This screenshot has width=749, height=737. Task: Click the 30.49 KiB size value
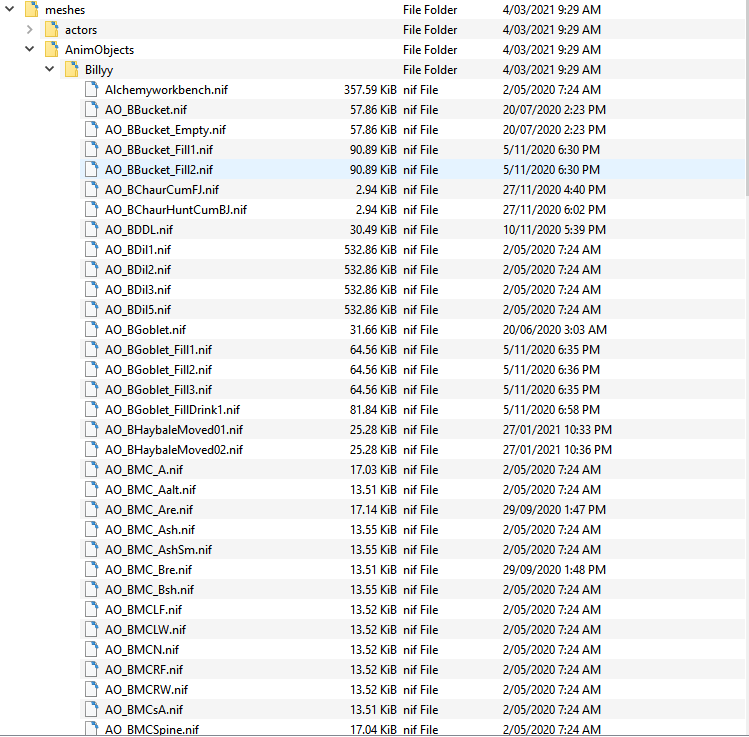click(373, 230)
